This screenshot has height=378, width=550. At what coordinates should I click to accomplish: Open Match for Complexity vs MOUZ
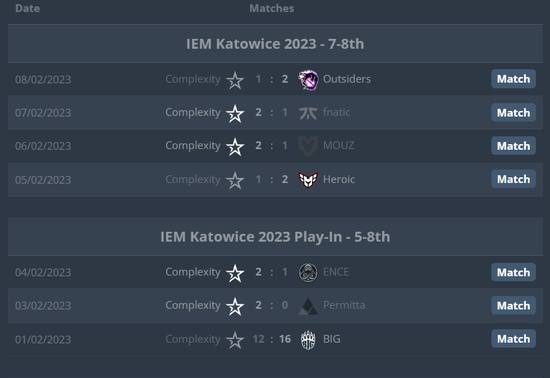[x=513, y=146]
